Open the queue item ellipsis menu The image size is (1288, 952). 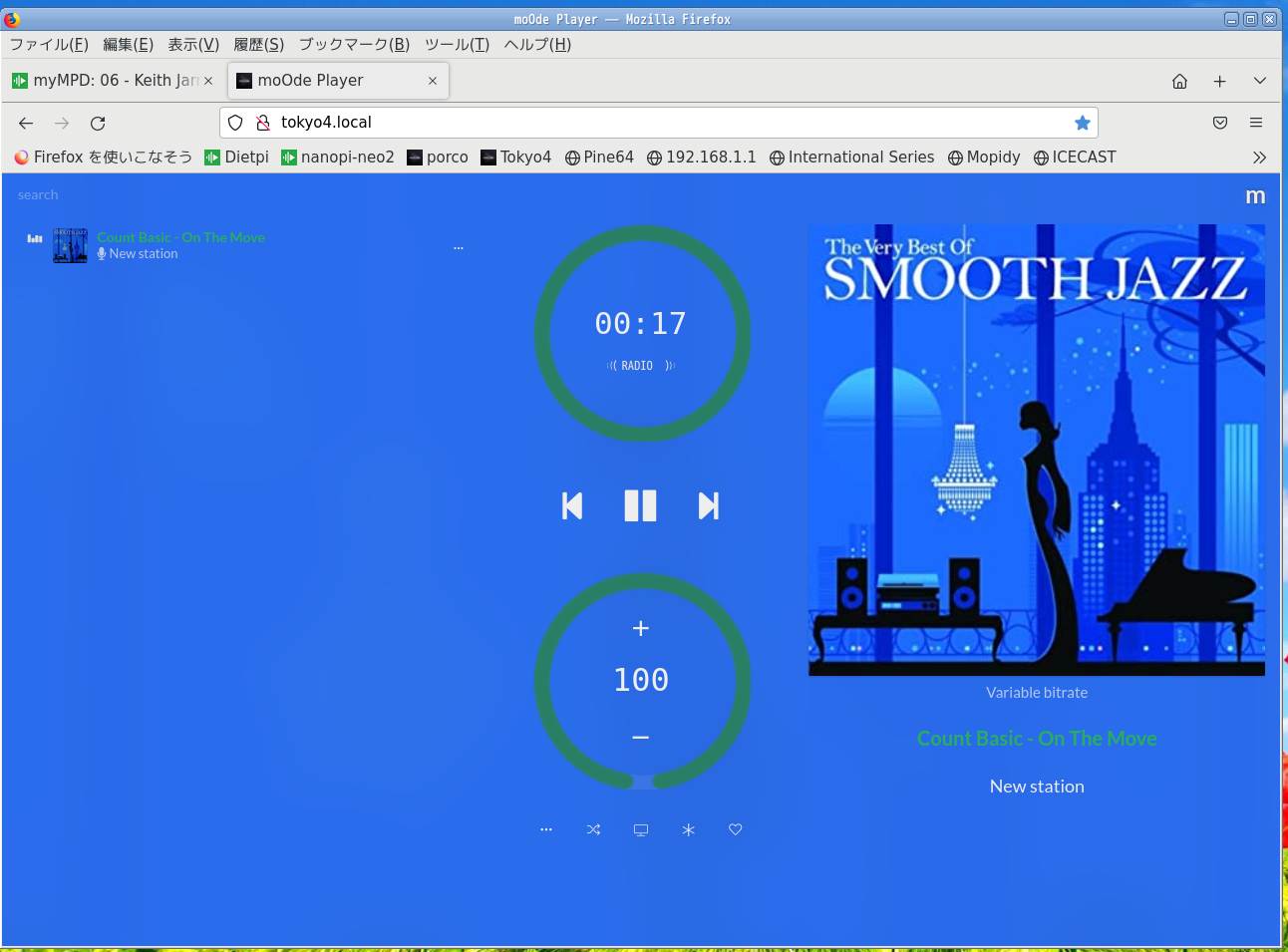point(459,247)
